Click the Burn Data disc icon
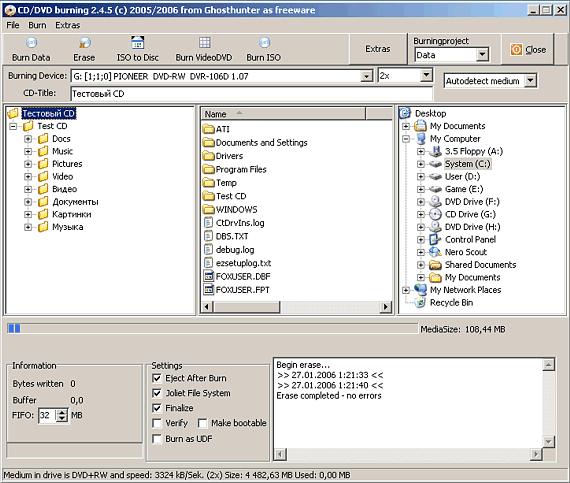The image size is (570, 483). coord(32,43)
